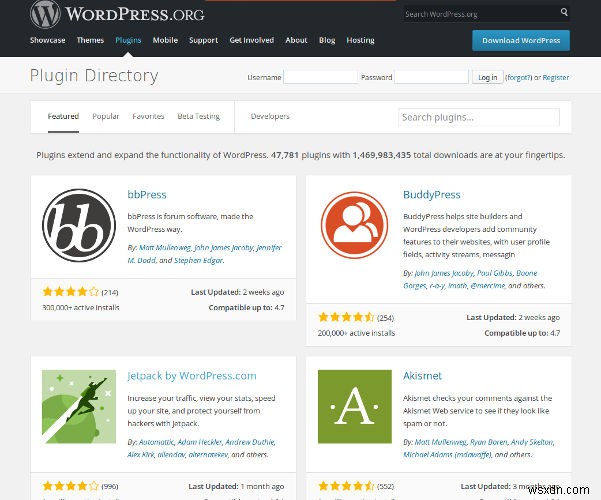Click the Download WordPress button

point(521,40)
